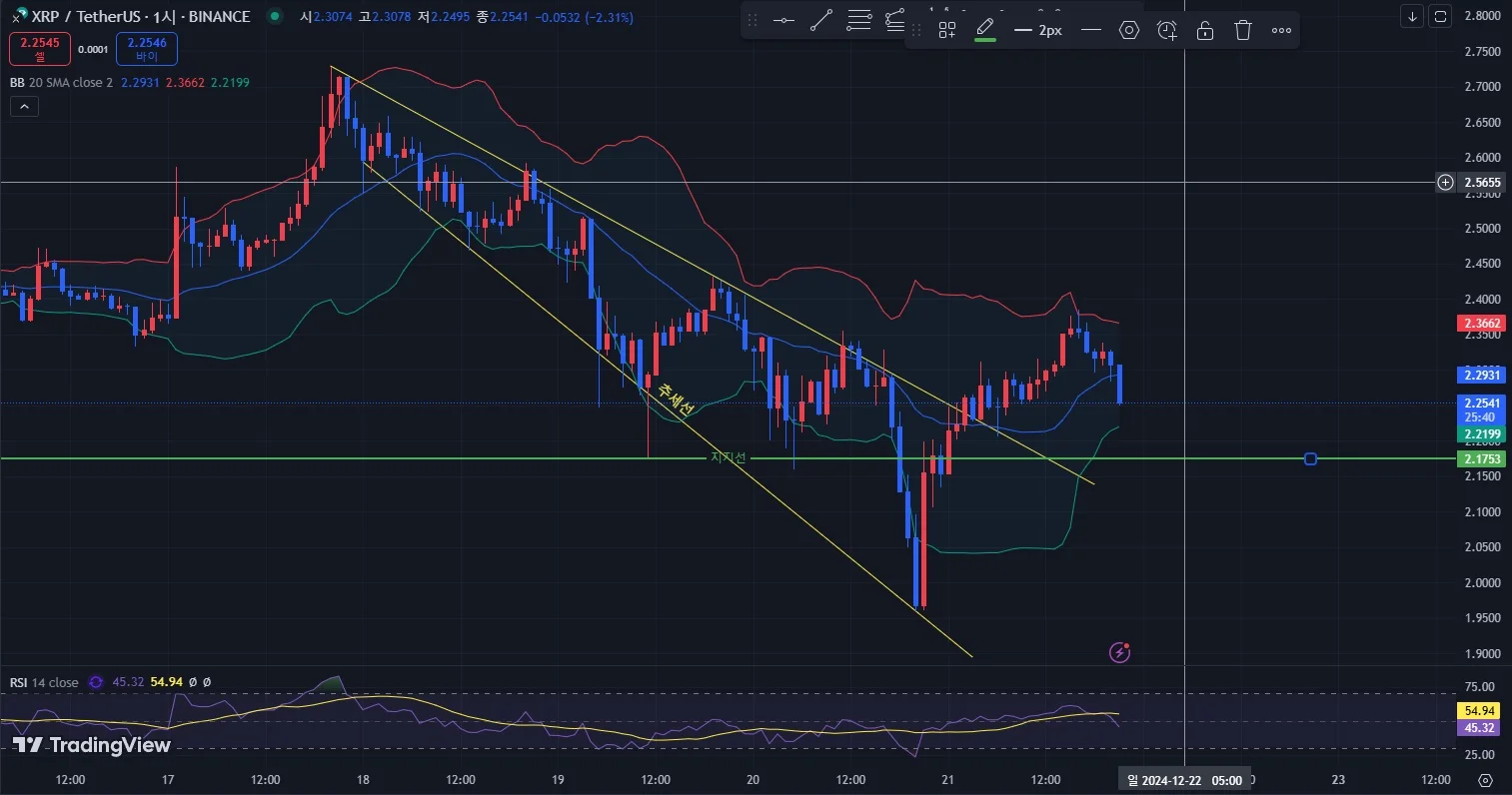Add alert on drawing with clock icon
1512x795 pixels.
tap(1167, 31)
